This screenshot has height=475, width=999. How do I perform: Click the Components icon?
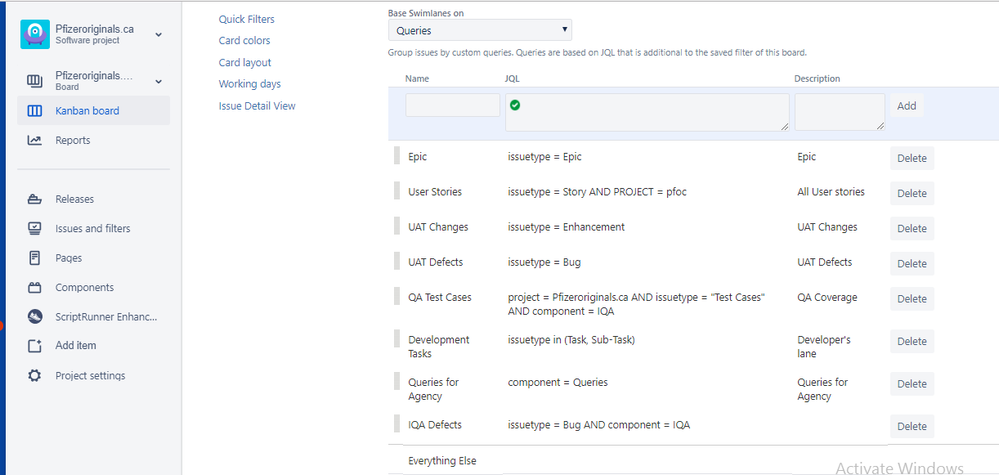[35, 288]
